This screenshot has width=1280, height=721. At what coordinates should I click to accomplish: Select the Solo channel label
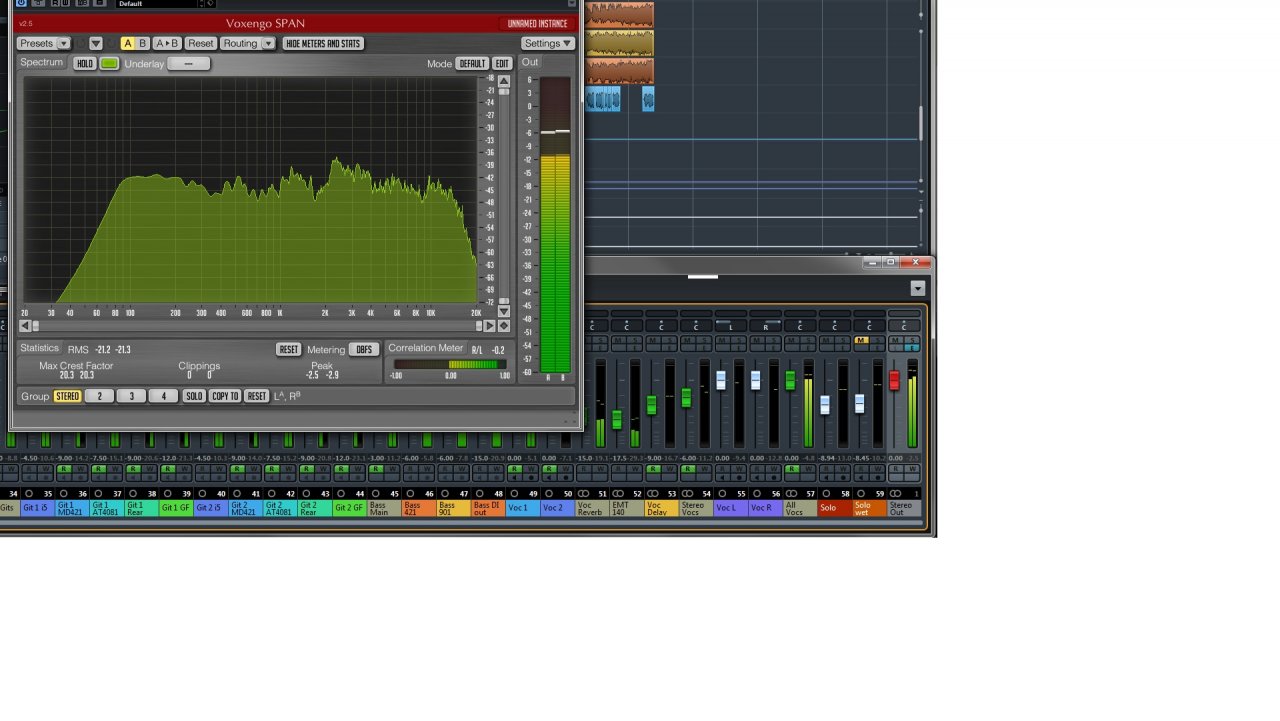[834, 508]
